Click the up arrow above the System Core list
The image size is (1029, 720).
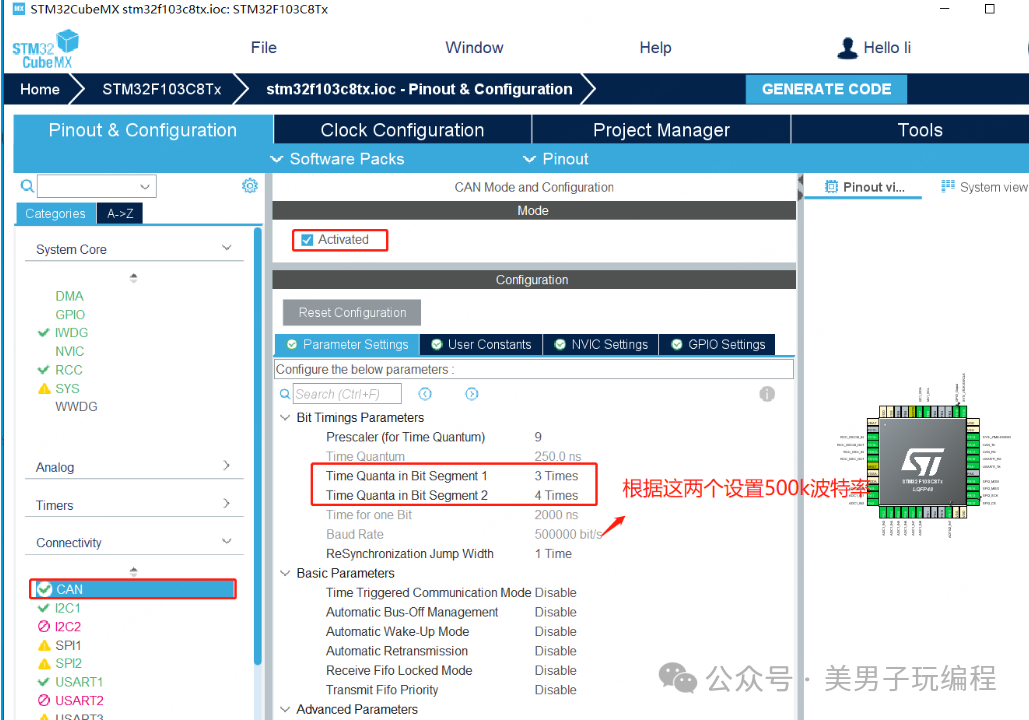[x=133, y=278]
